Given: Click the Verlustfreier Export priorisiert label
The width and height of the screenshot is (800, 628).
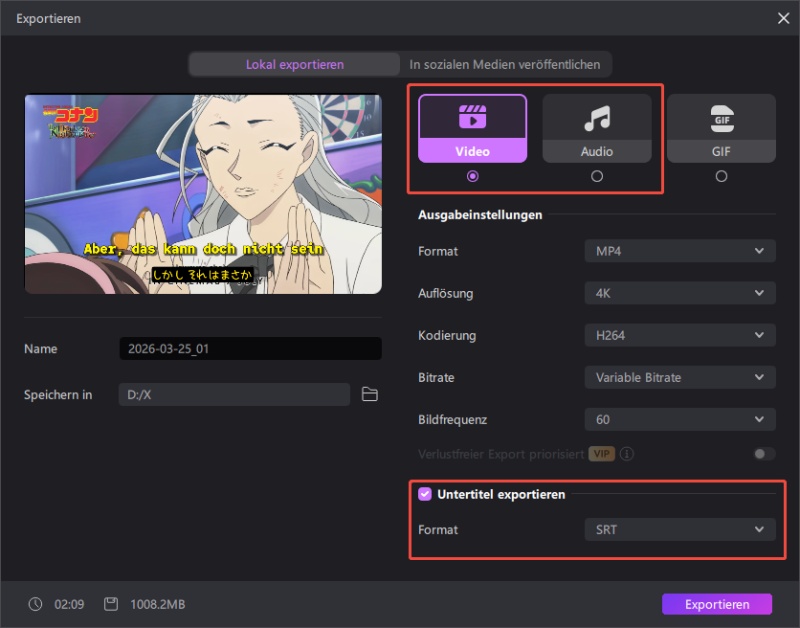Looking at the screenshot, I should click(501, 454).
